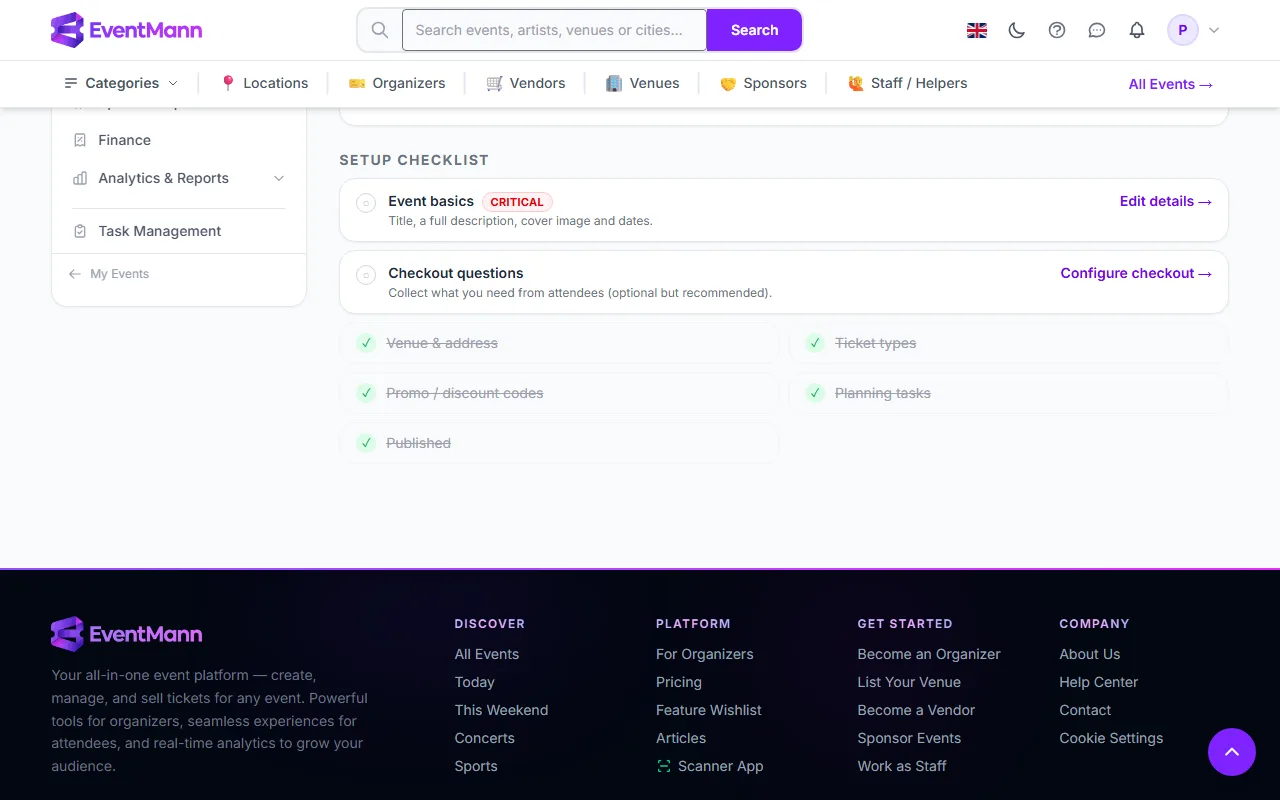Screen dimensions: 1280x800
Task: Open the Feature Wishlist footer link
Action: [x=709, y=710]
